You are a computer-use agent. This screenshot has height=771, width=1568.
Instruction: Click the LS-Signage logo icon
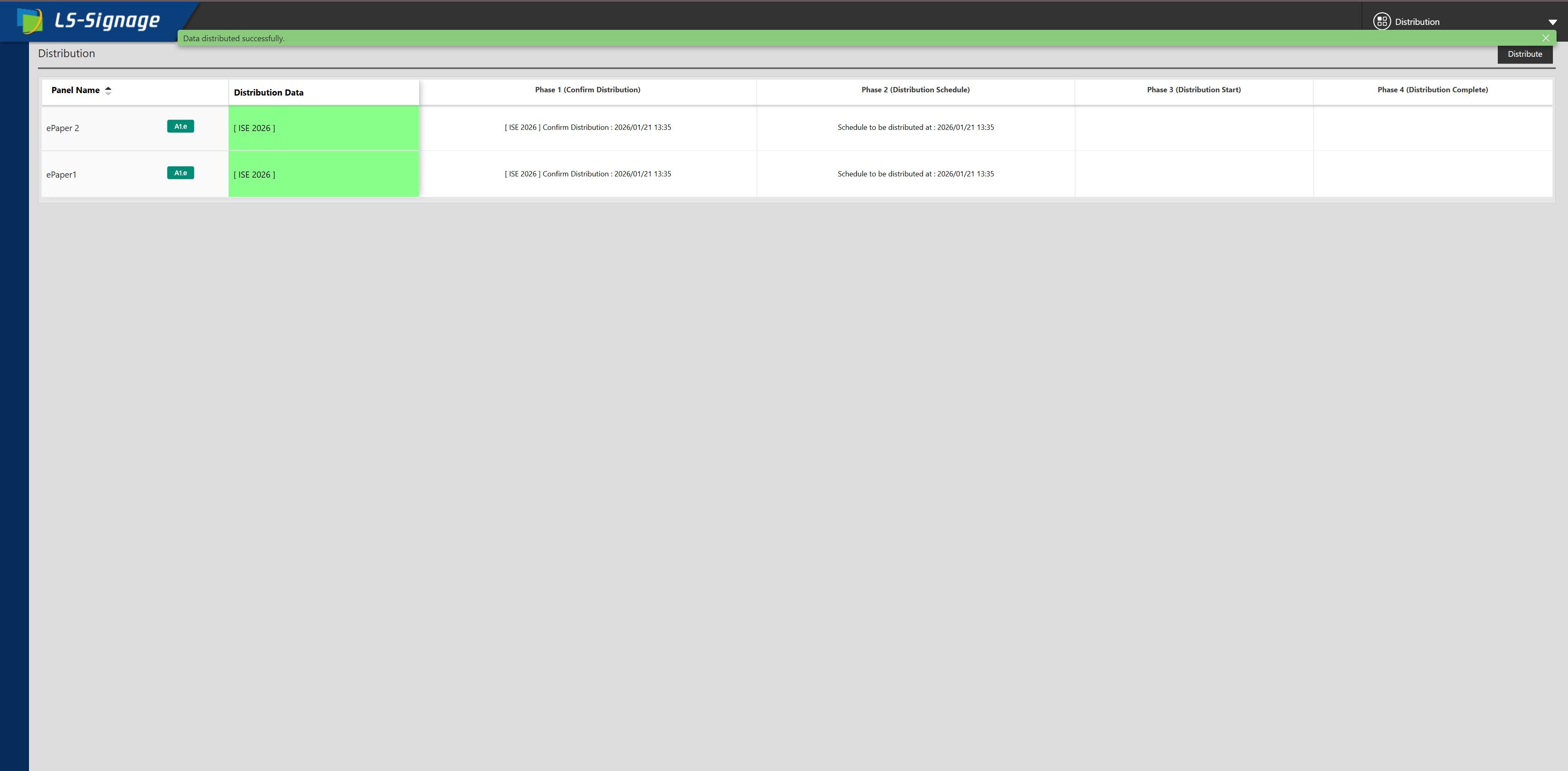[29, 21]
